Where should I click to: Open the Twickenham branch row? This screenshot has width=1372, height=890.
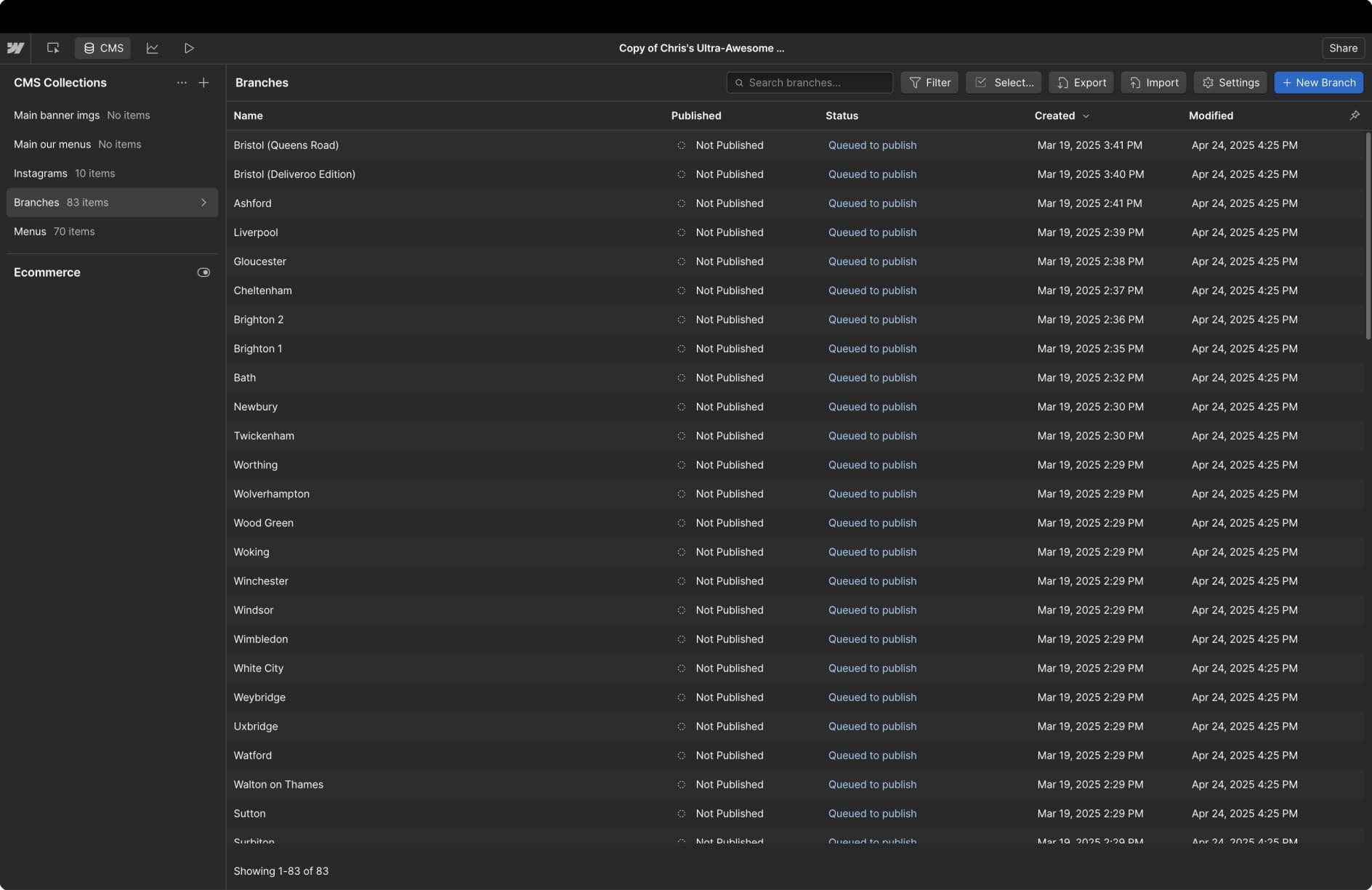796,436
